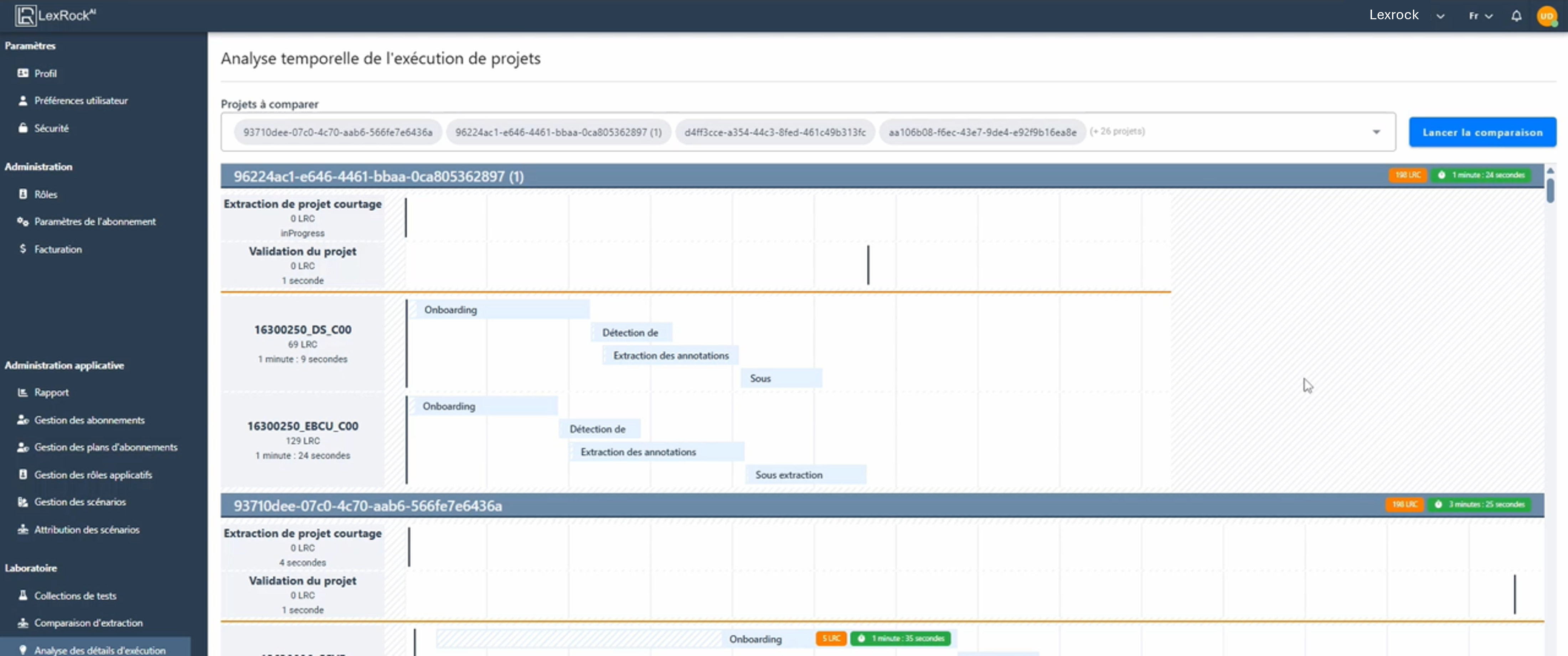Navigate to Facturation page

(58, 249)
